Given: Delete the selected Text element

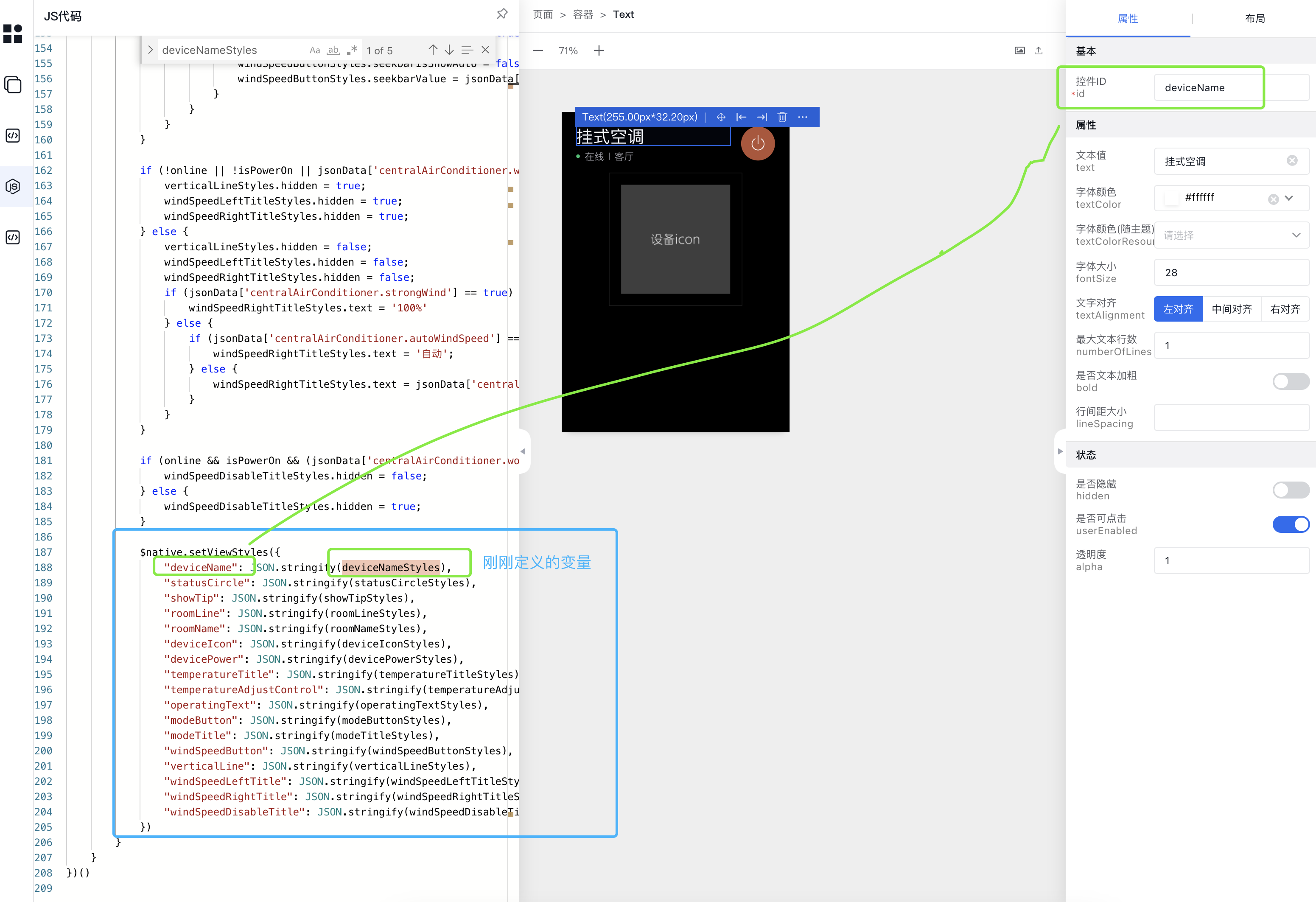Looking at the screenshot, I should (x=782, y=117).
